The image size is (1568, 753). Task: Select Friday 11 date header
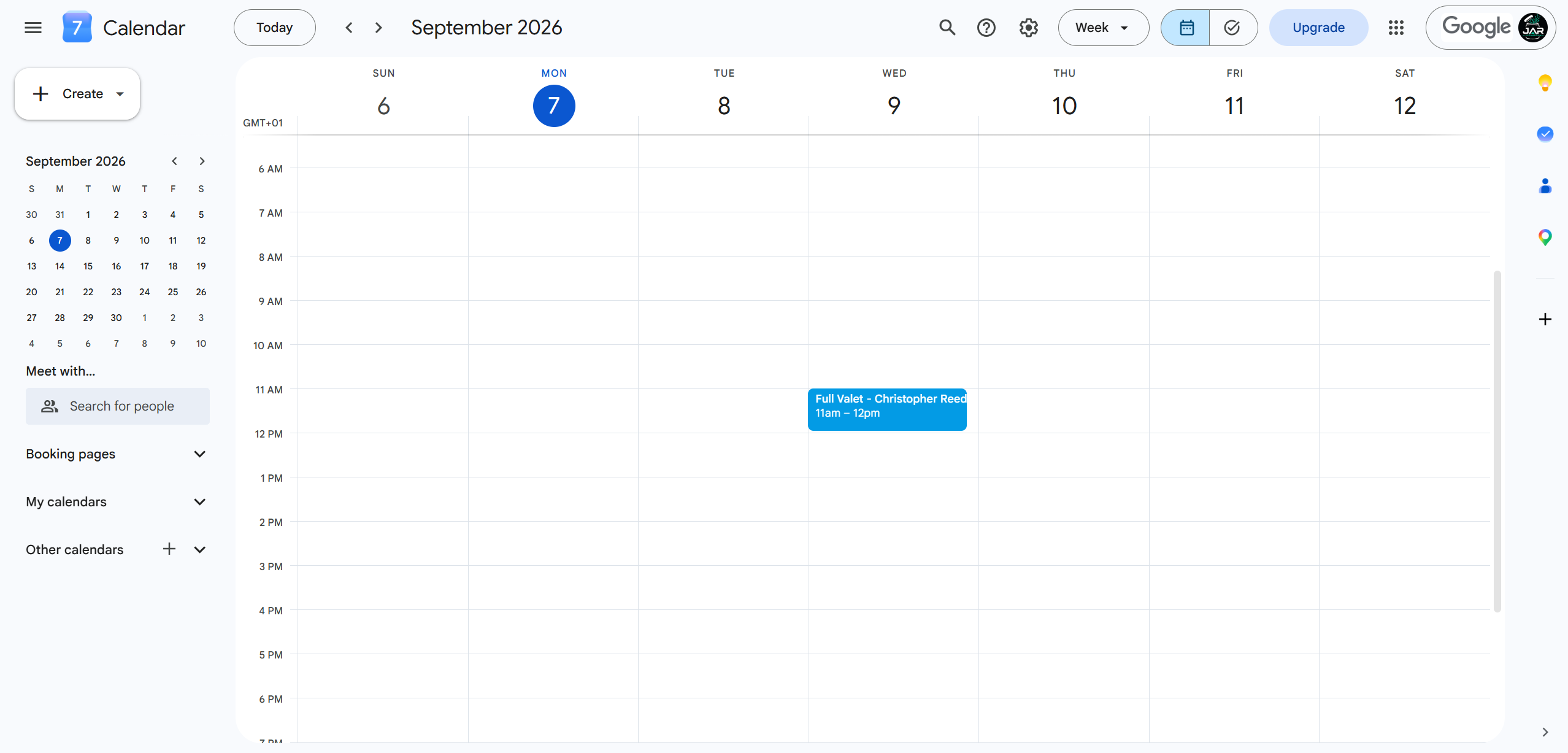(1234, 106)
